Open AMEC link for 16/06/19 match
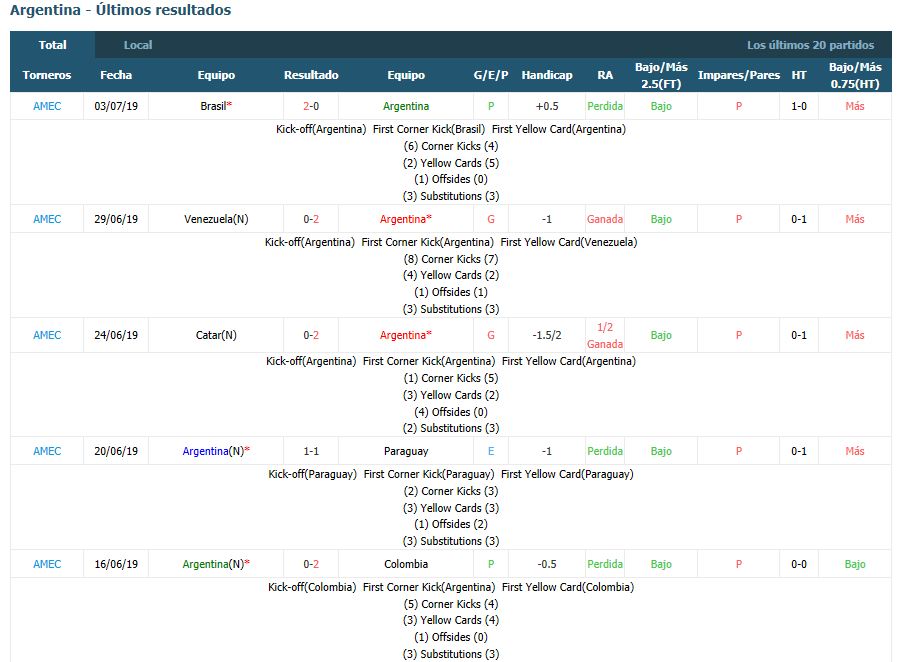The image size is (898, 662). [47, 564]
